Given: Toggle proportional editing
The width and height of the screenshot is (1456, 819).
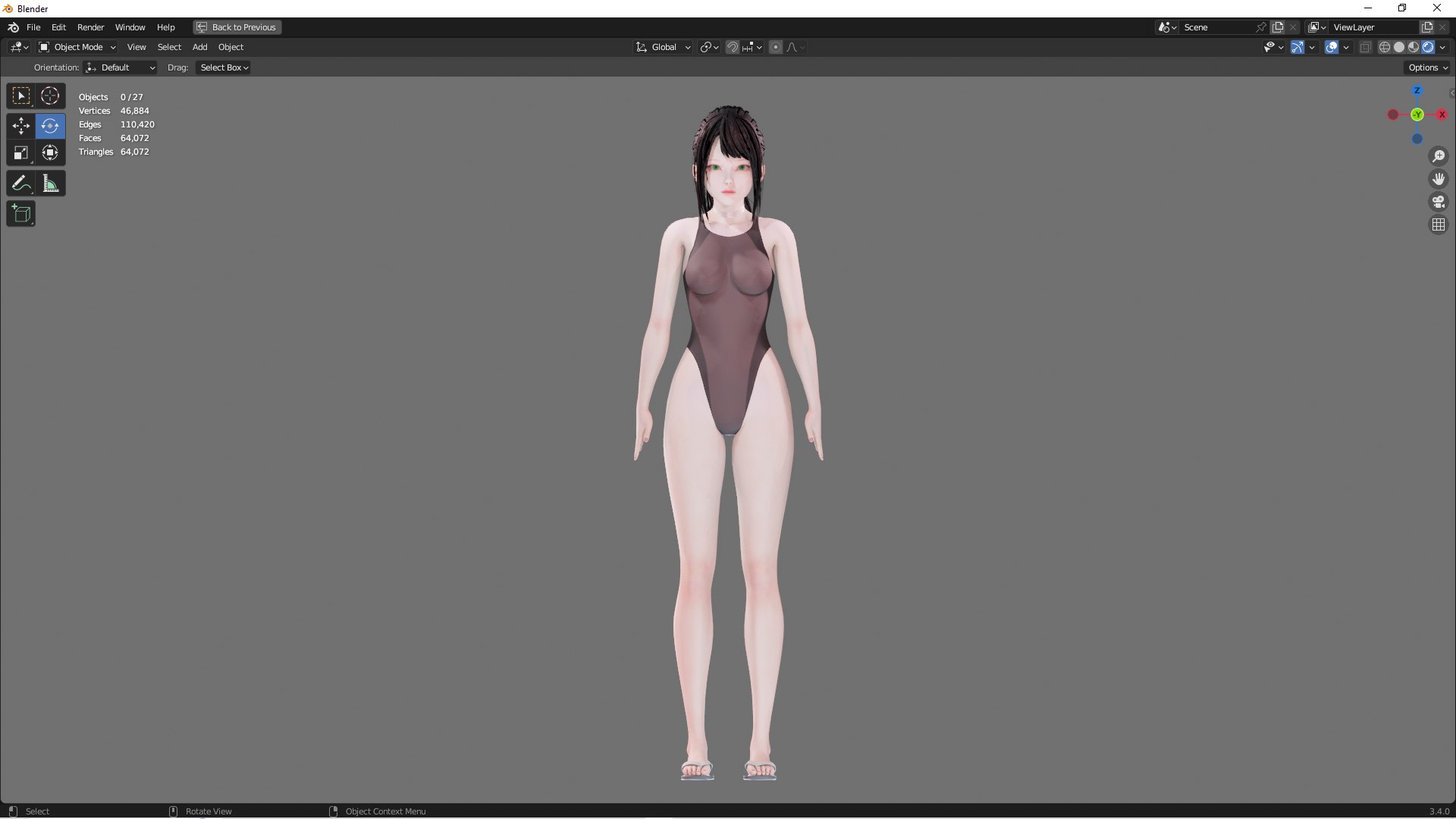Looking at the screenshot, I should pyautogui.click(x=775, y=47).
